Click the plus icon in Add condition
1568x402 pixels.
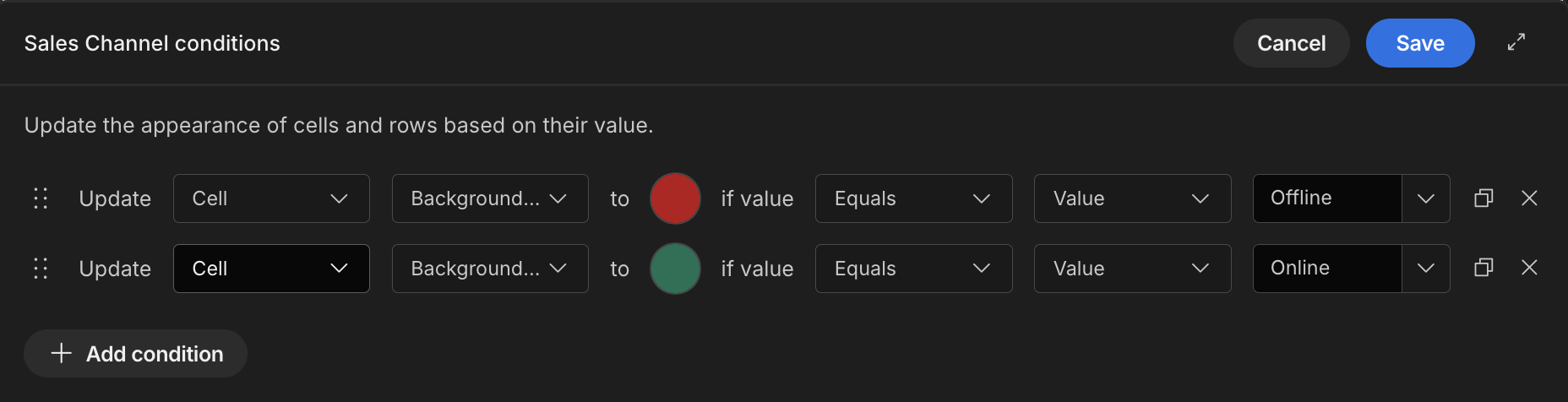(x=62, y=353)
